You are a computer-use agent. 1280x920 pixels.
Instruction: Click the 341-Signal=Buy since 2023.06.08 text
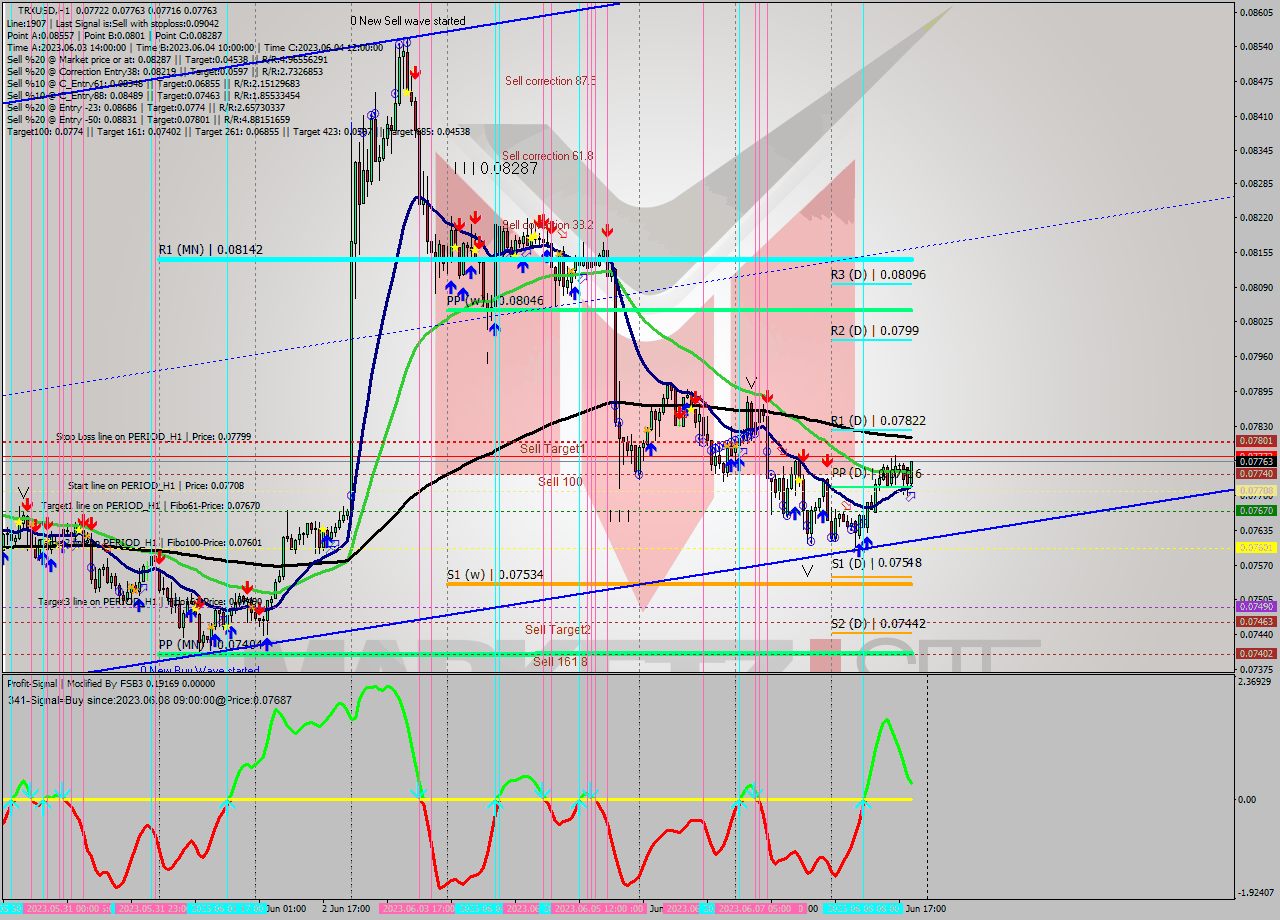pos(115,700)
